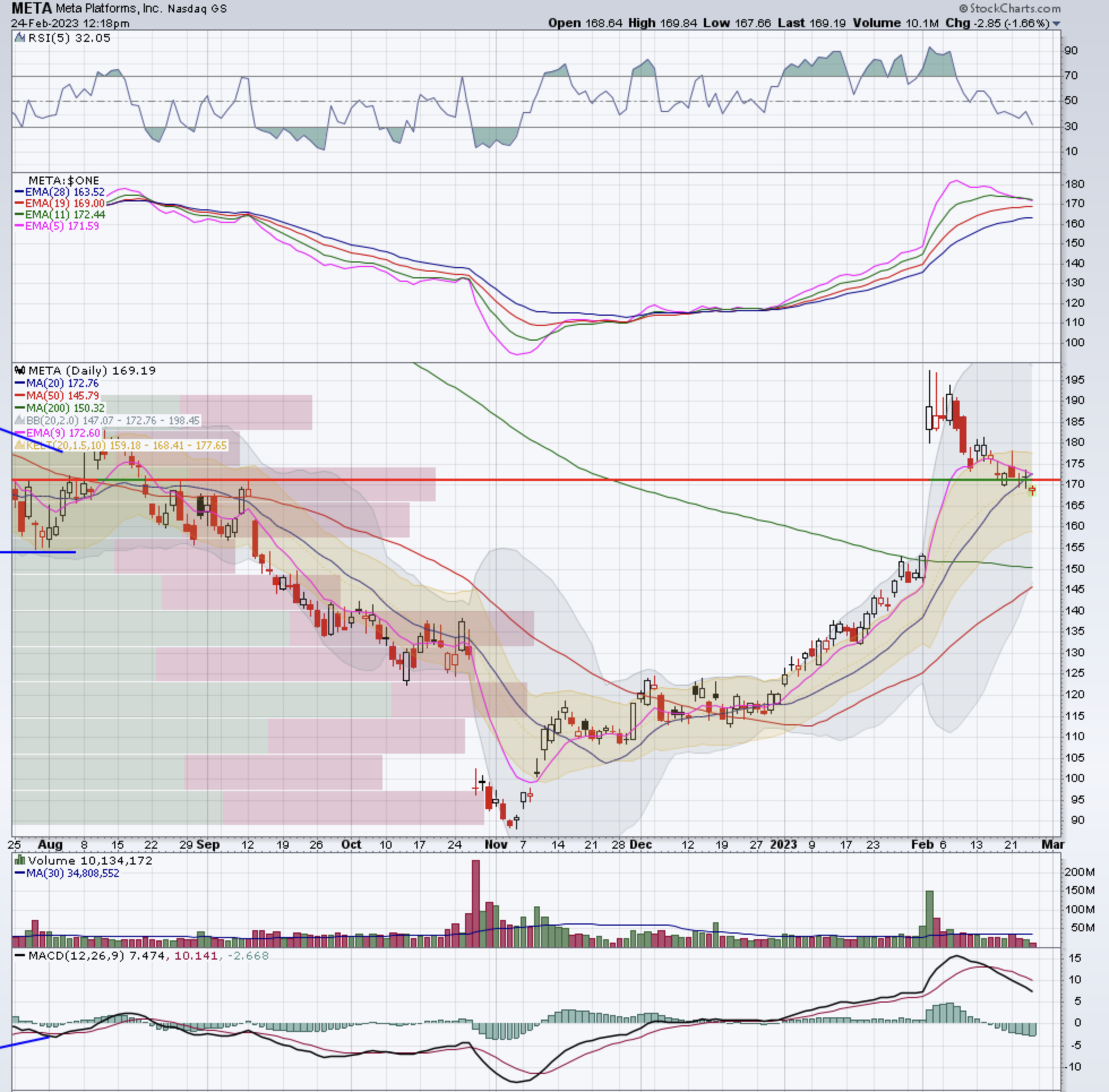1109x1092 pixels.
Task: Click the Mar label on date axis
Action: [x=1054, y=844]
